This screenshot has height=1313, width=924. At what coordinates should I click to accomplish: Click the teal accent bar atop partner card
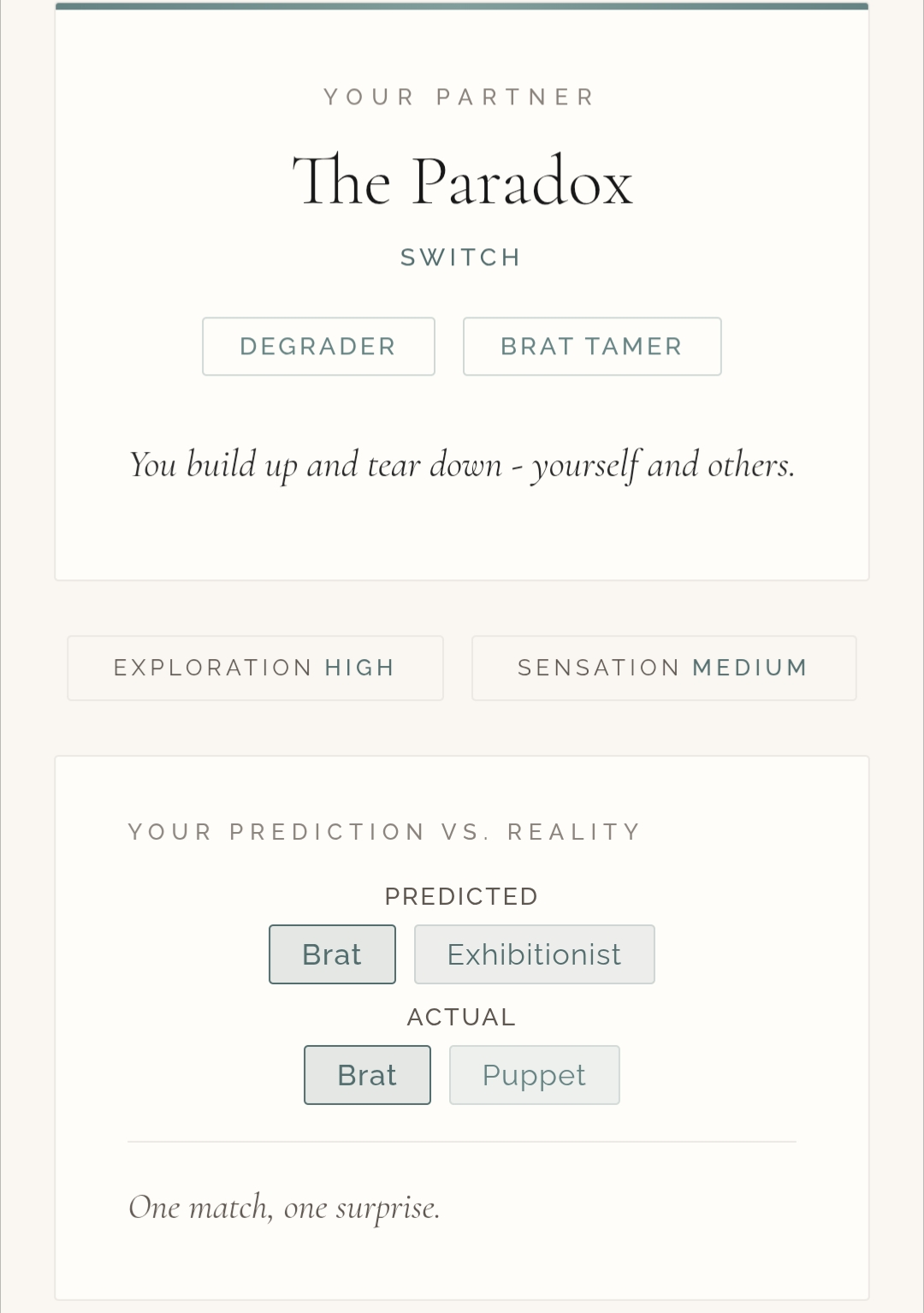click(462, 6)
